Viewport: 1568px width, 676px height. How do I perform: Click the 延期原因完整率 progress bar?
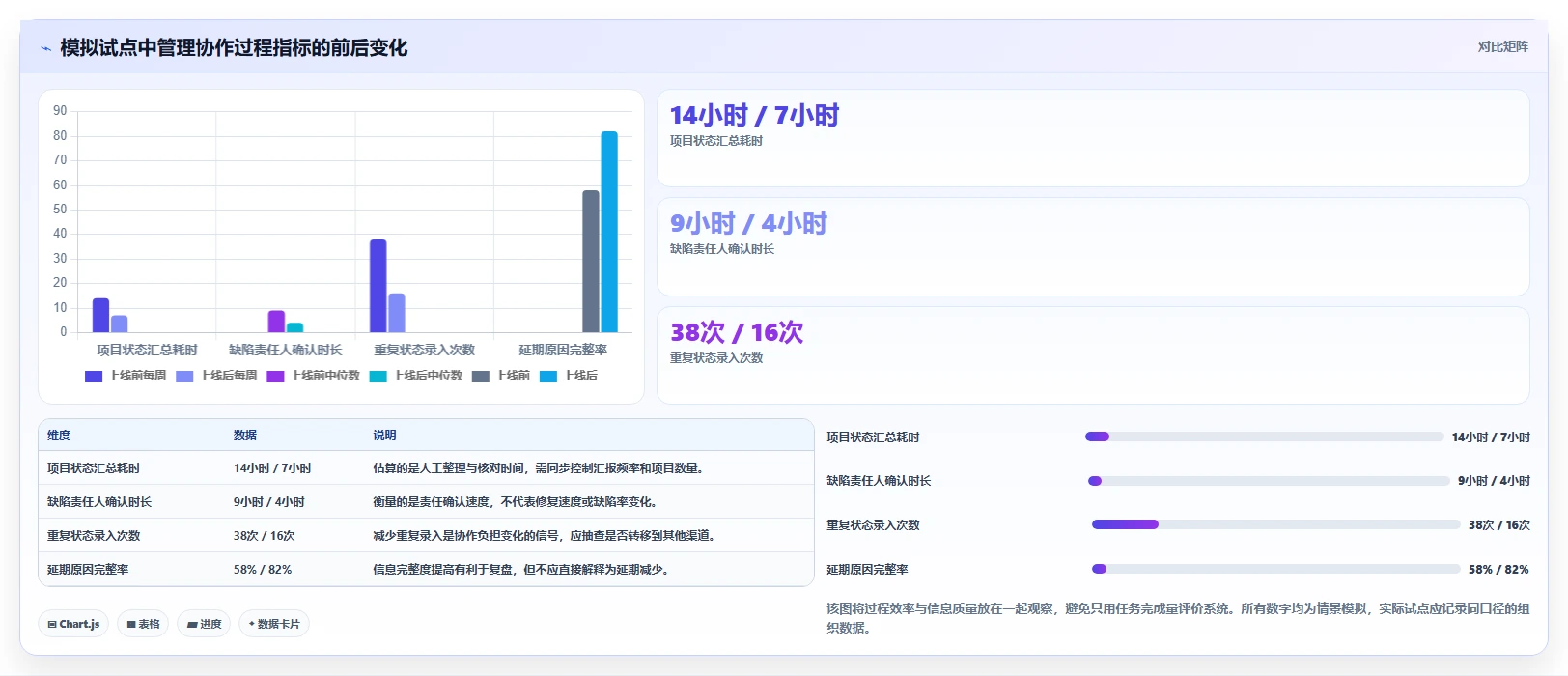[1276, 569]
